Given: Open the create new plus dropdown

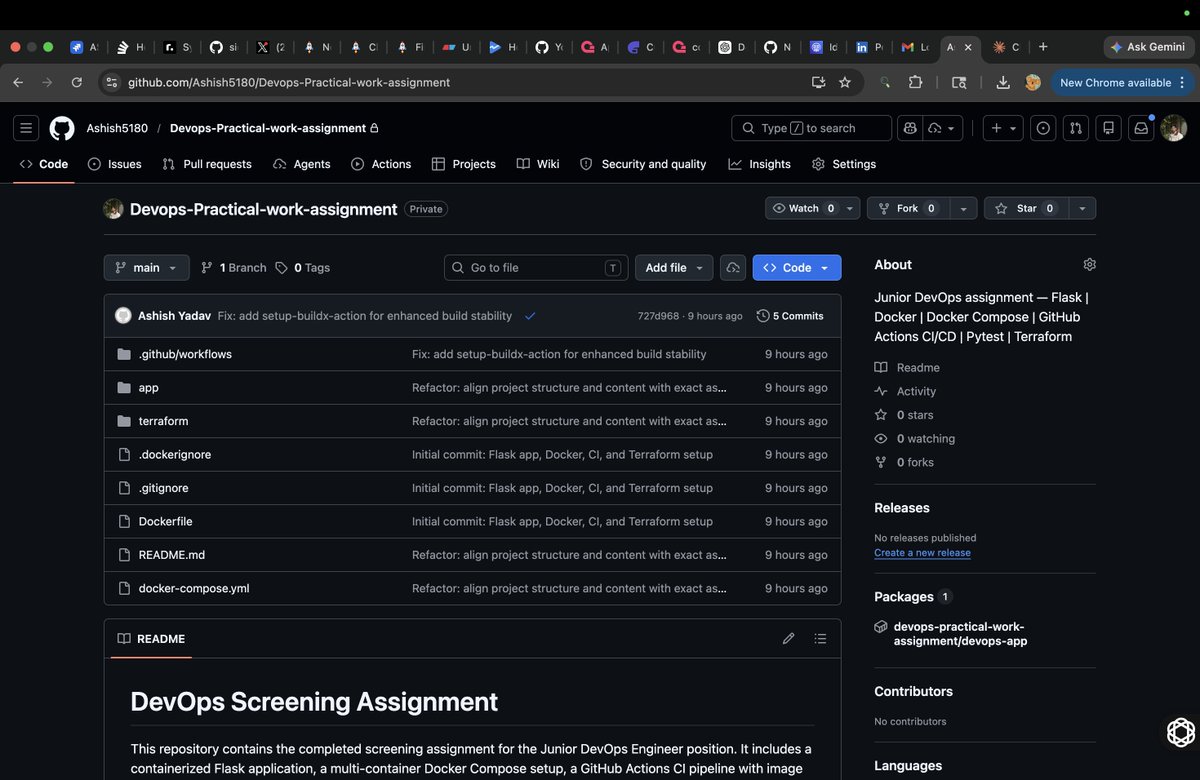Looking at the screenshot, I should (x=1002, y=128).
